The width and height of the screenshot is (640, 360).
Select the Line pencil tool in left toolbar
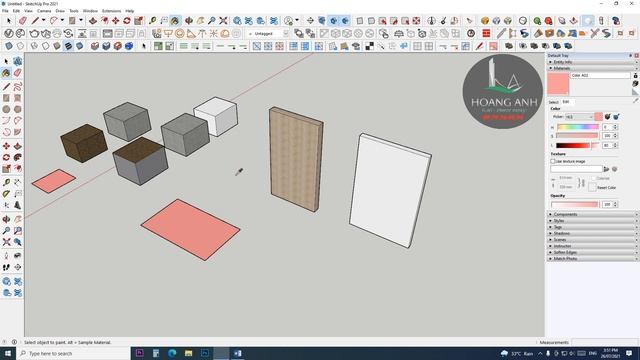tap(6, 87)
